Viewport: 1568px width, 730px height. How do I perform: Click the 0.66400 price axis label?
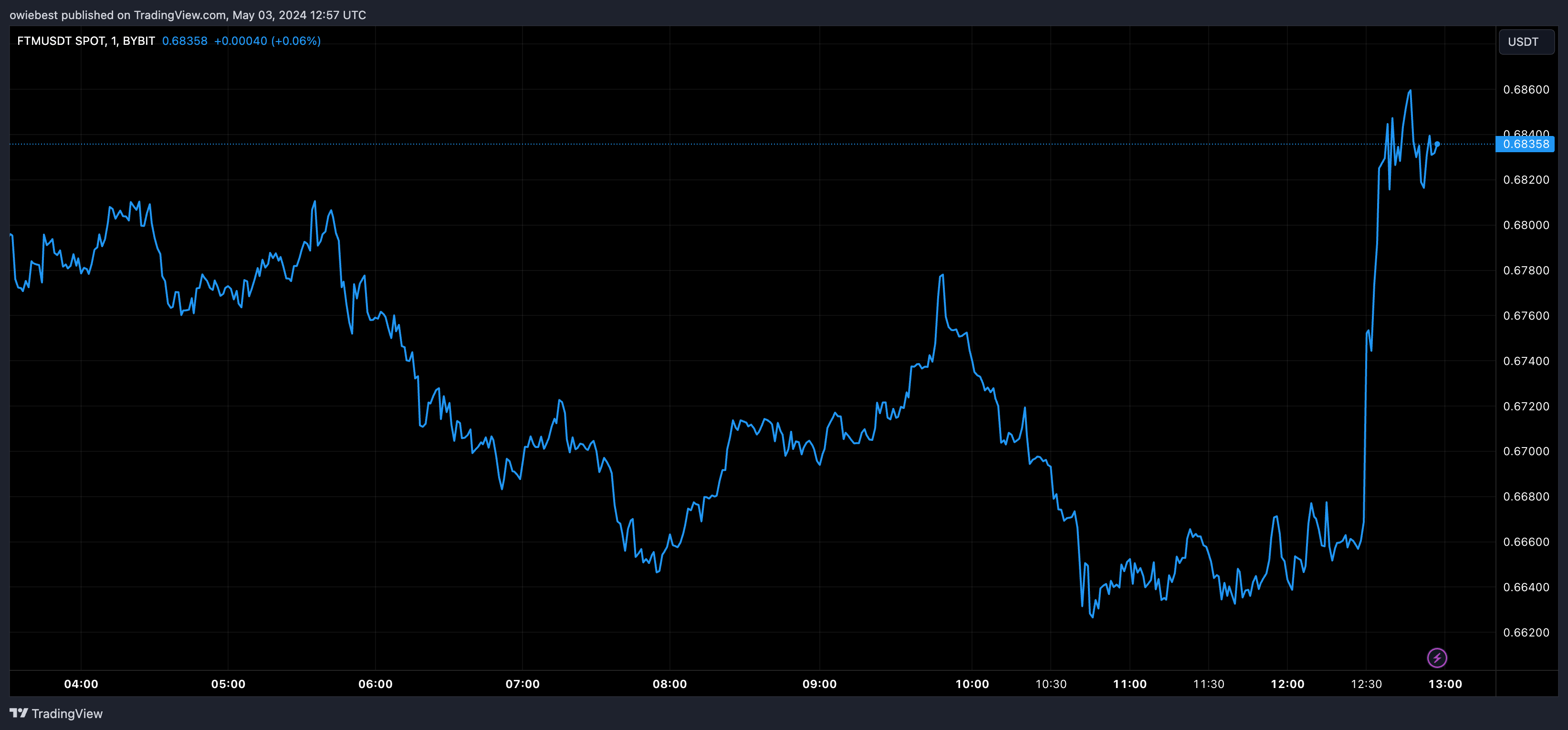coord(1526,587)
